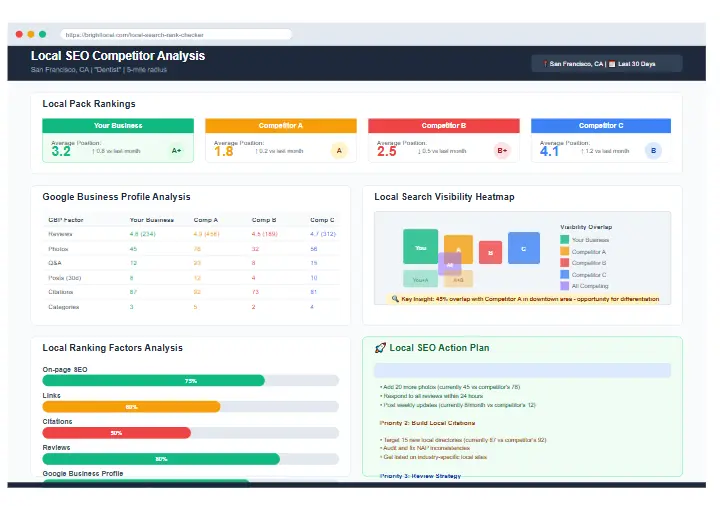Click the faded 'A+B' block in heatmap
The image size is (720, 506).
click(x=458, y=279)
